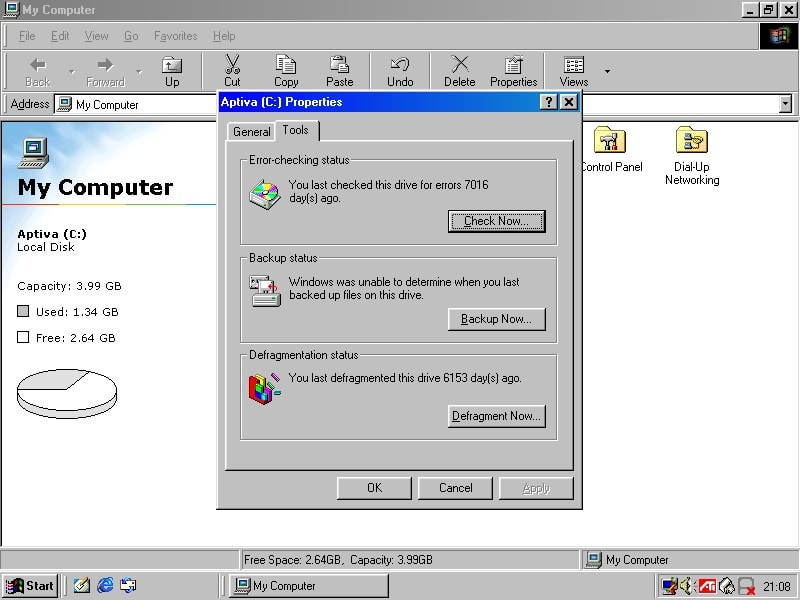The width and height of the screenshot is (800, 600).
Task: Open the Back history dropdown arrow
Action: pos(72,71)
